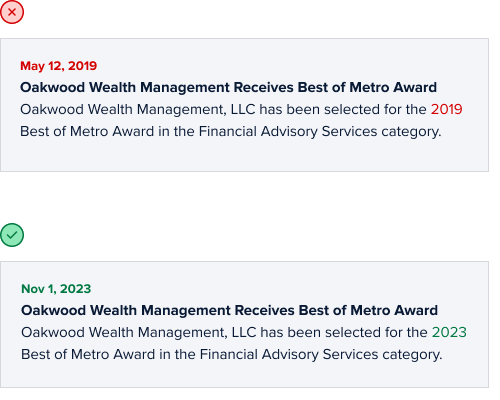Click 'Oakwood Wealth Management, LLC' in the 2019 card body
500x400 pixels.
click(138, 109)
